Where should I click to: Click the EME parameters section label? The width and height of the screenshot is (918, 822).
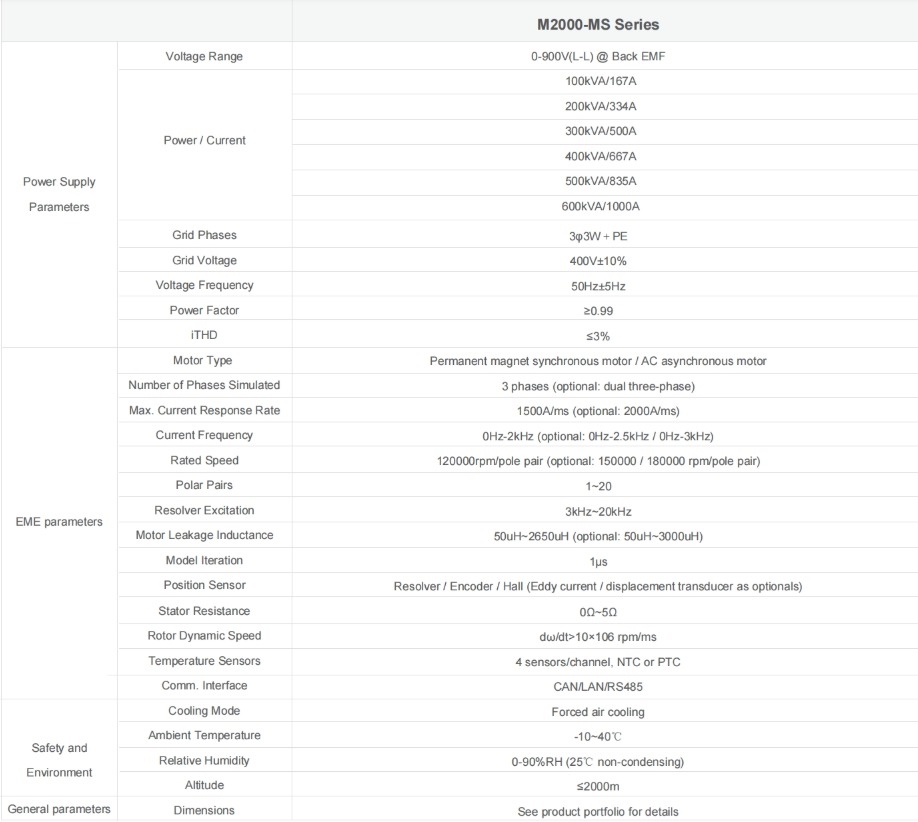pyautogui.click(x=59, y=521)
